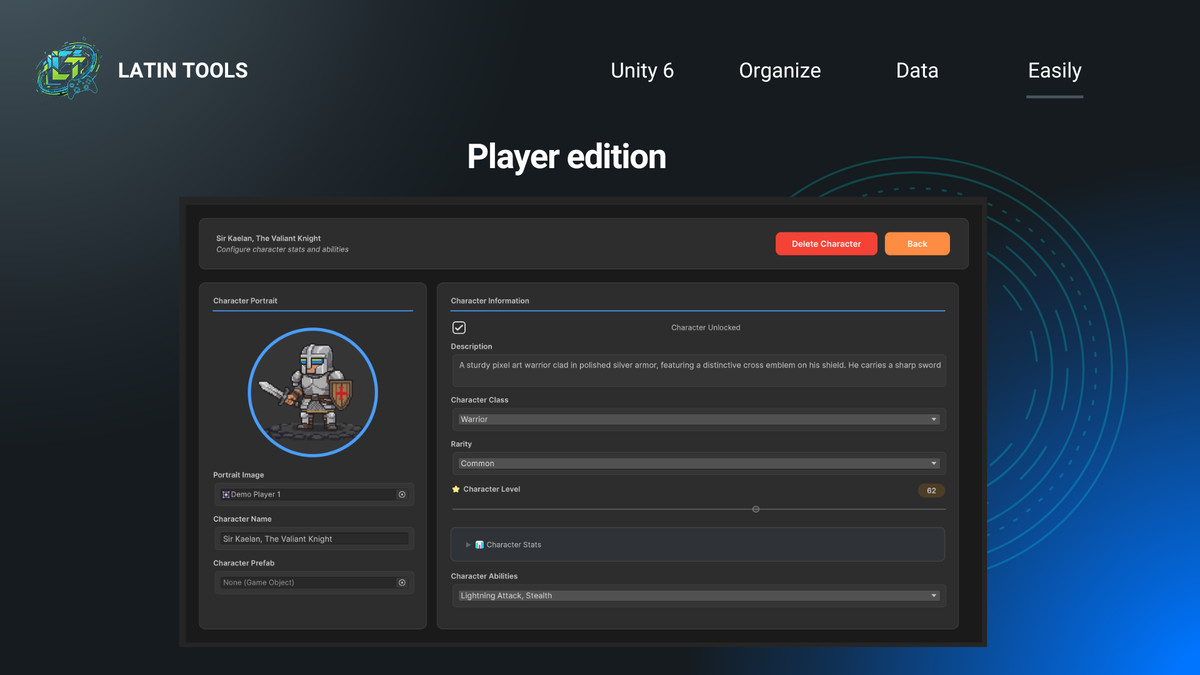The width and height of the screenshot is (1200, 675).
Task: Click the game object icon in Character Prefab field
Action: point(403,582)
